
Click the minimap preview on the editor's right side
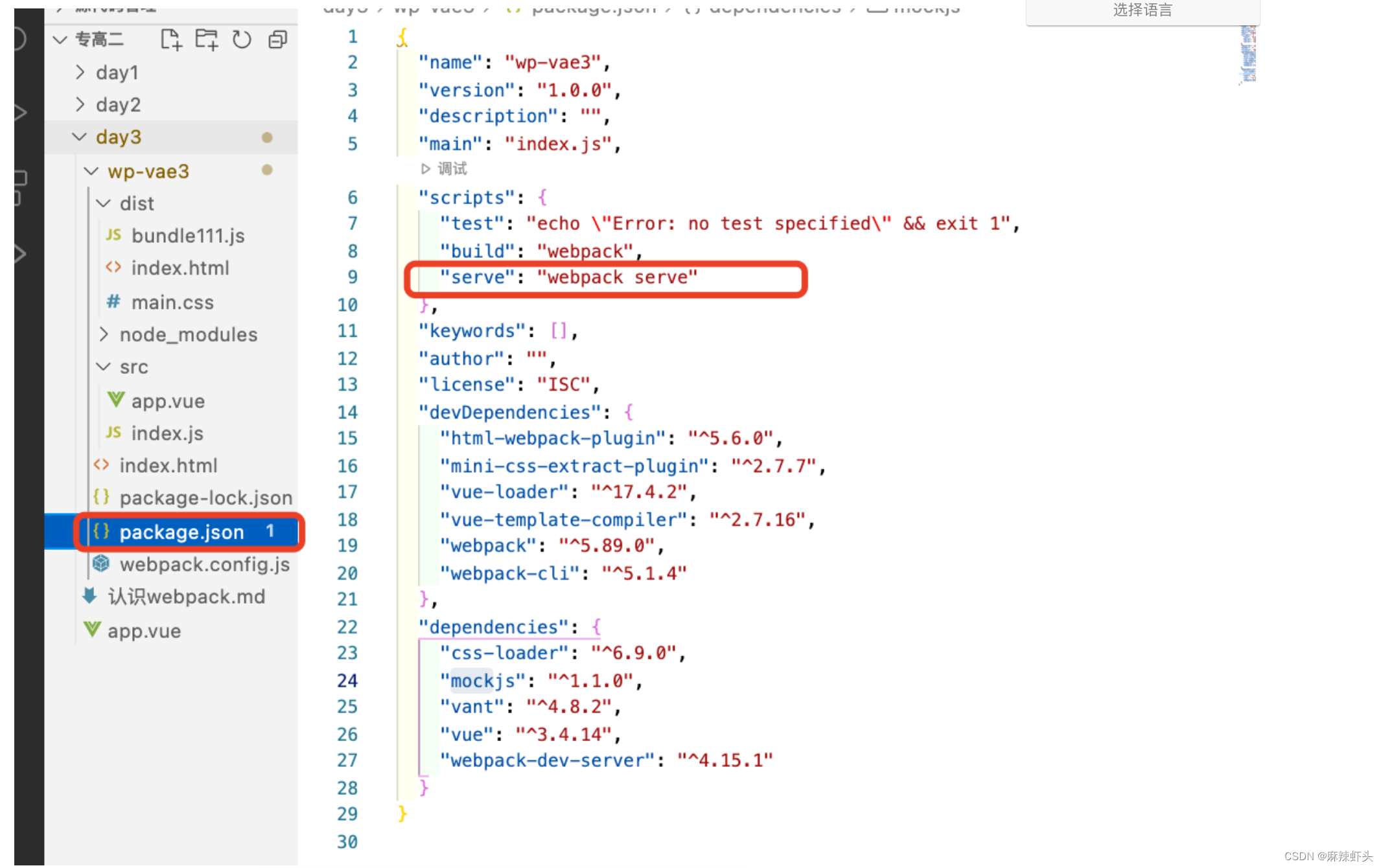point(1248,54)
